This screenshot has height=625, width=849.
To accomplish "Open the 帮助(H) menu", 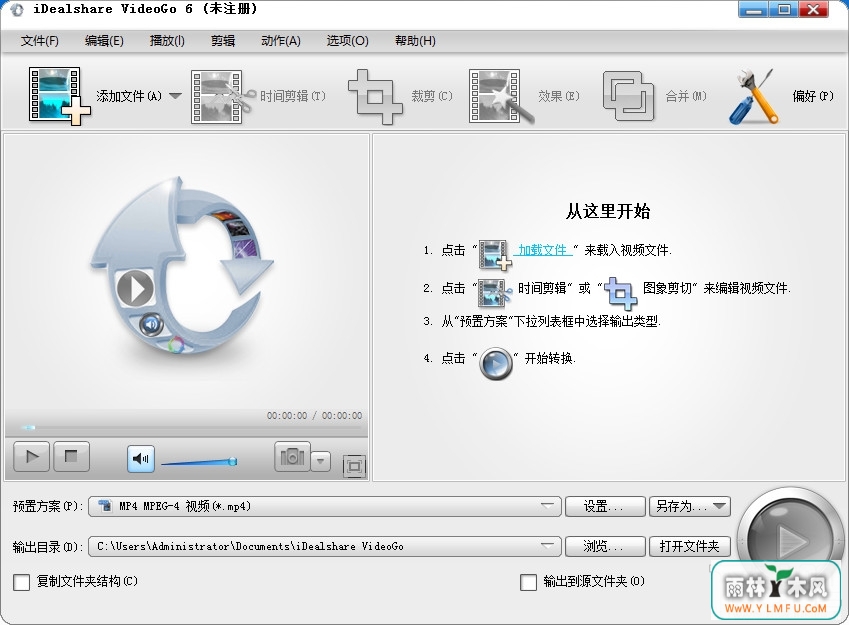I will pos(415,41).
